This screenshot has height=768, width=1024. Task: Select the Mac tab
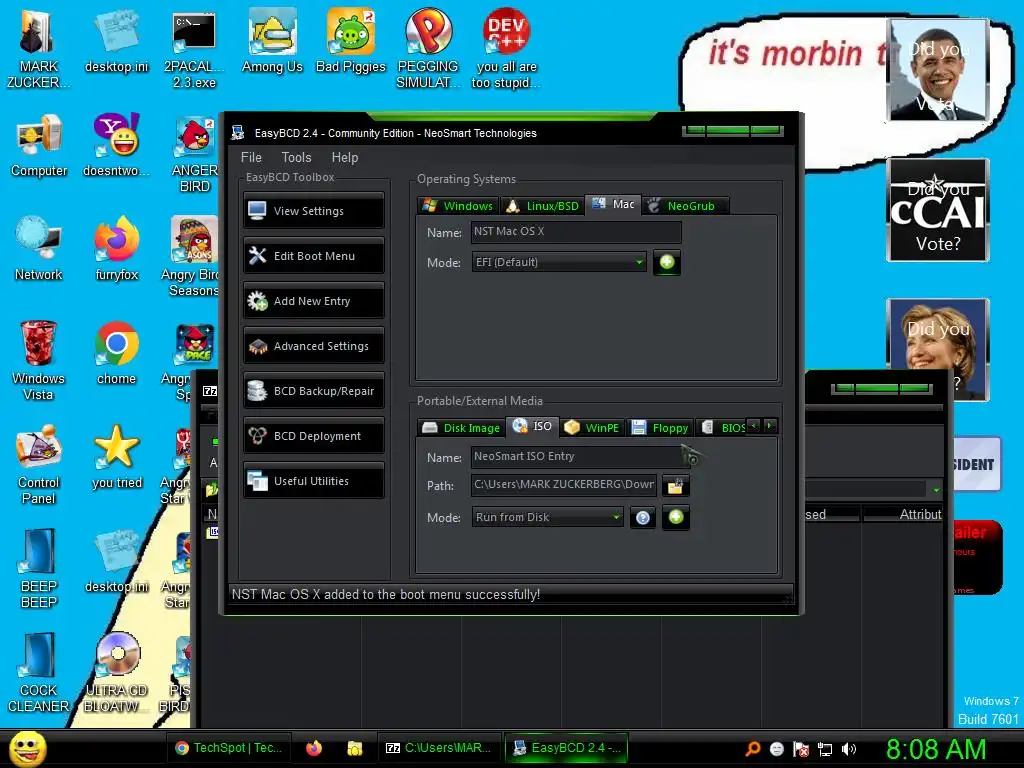[x=613, y=204]
